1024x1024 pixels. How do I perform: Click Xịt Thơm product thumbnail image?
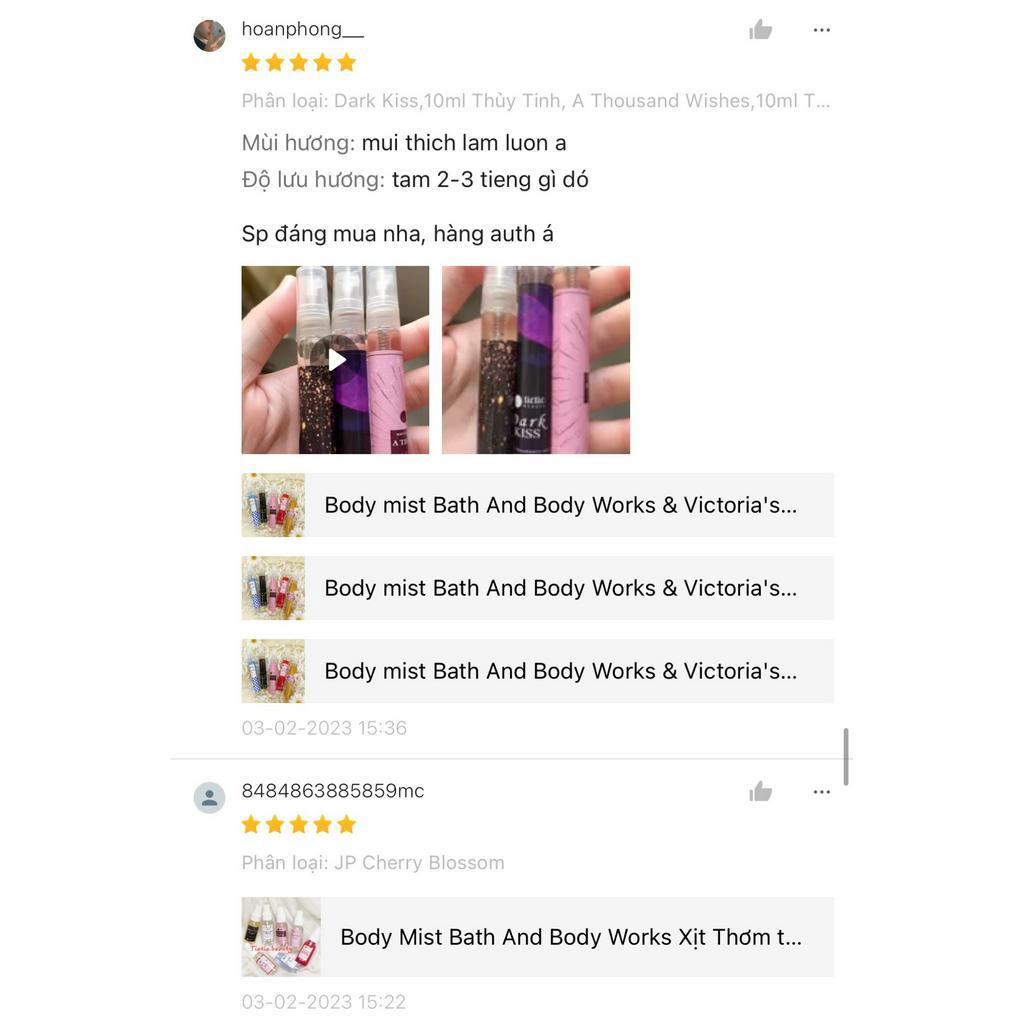point(281,937)
